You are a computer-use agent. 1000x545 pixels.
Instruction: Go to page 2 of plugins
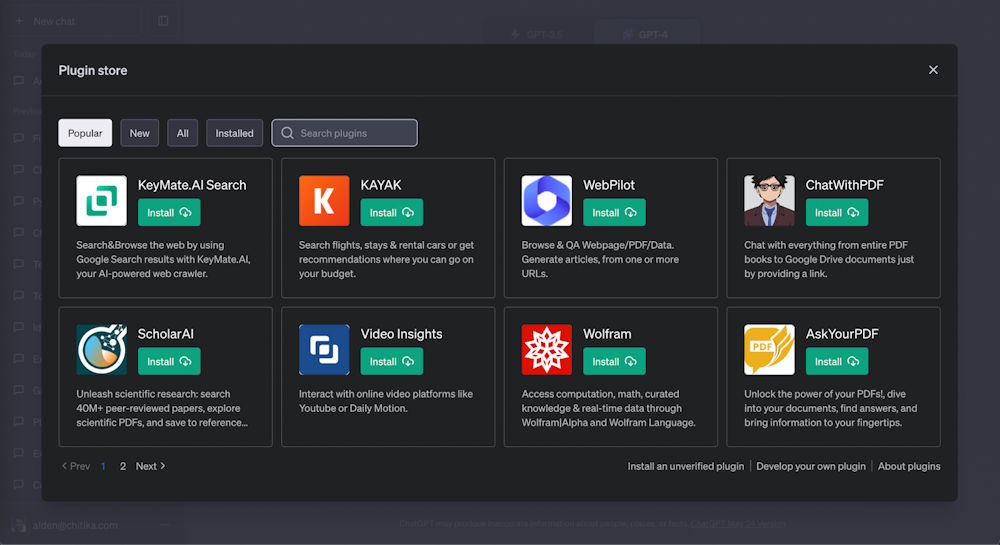[123, 466]
